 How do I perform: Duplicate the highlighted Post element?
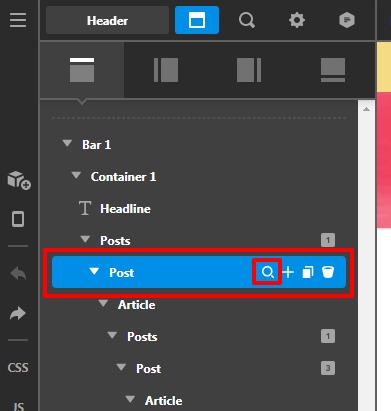pyautogui.click(x=308, y=272)
